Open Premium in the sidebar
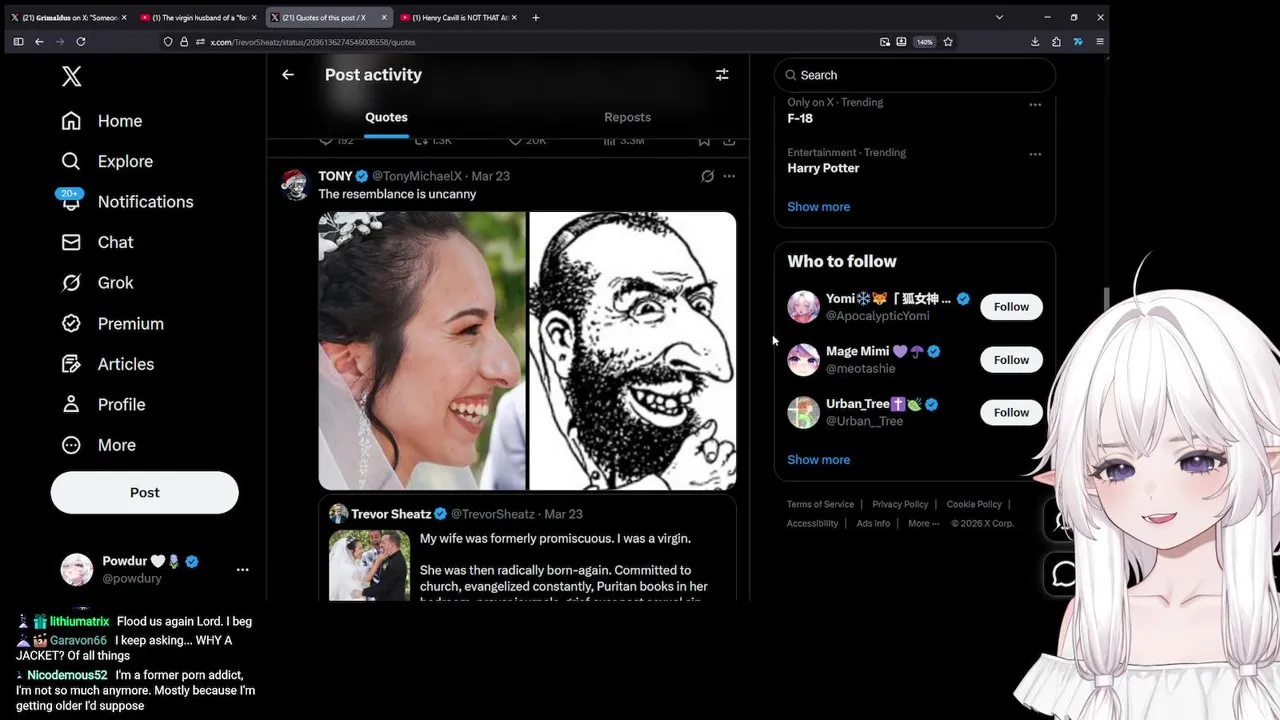The image size is (1280, 720). pyautogui.click(x=112, y=323)
